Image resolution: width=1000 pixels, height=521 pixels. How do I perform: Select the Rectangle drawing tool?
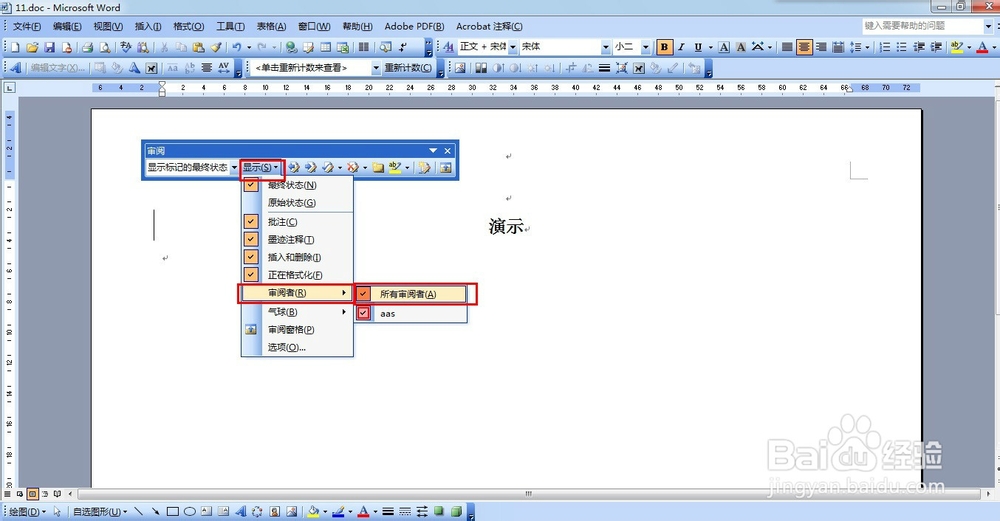click(172, 511)
